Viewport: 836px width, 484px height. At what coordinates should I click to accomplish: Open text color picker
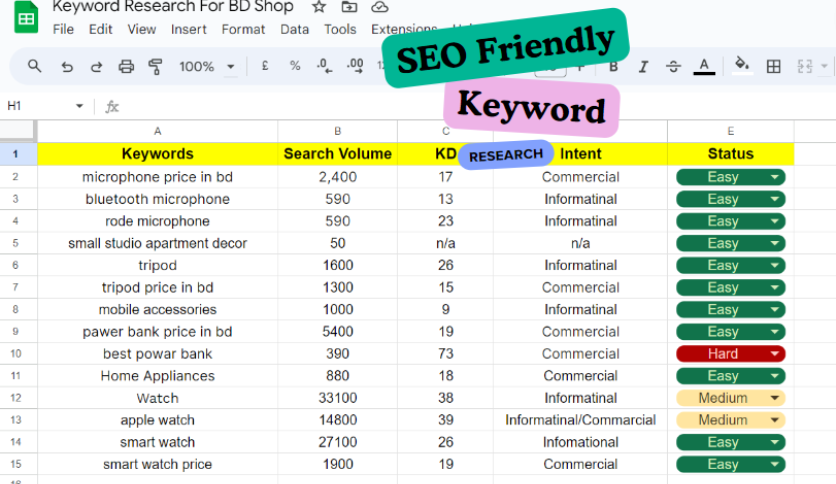704,67
